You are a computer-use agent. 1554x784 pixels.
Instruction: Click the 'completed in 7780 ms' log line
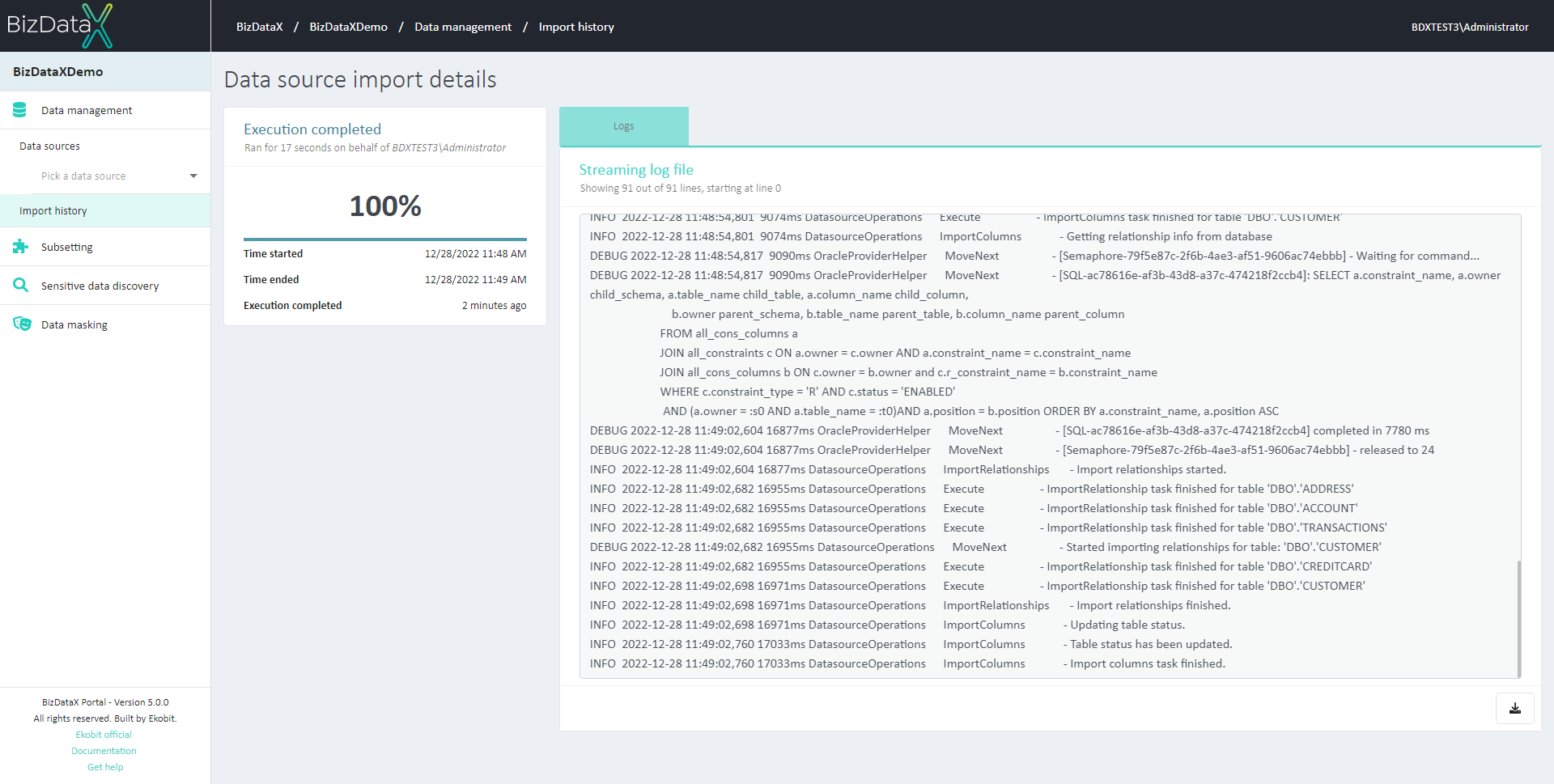click(x=1009, y=430)
